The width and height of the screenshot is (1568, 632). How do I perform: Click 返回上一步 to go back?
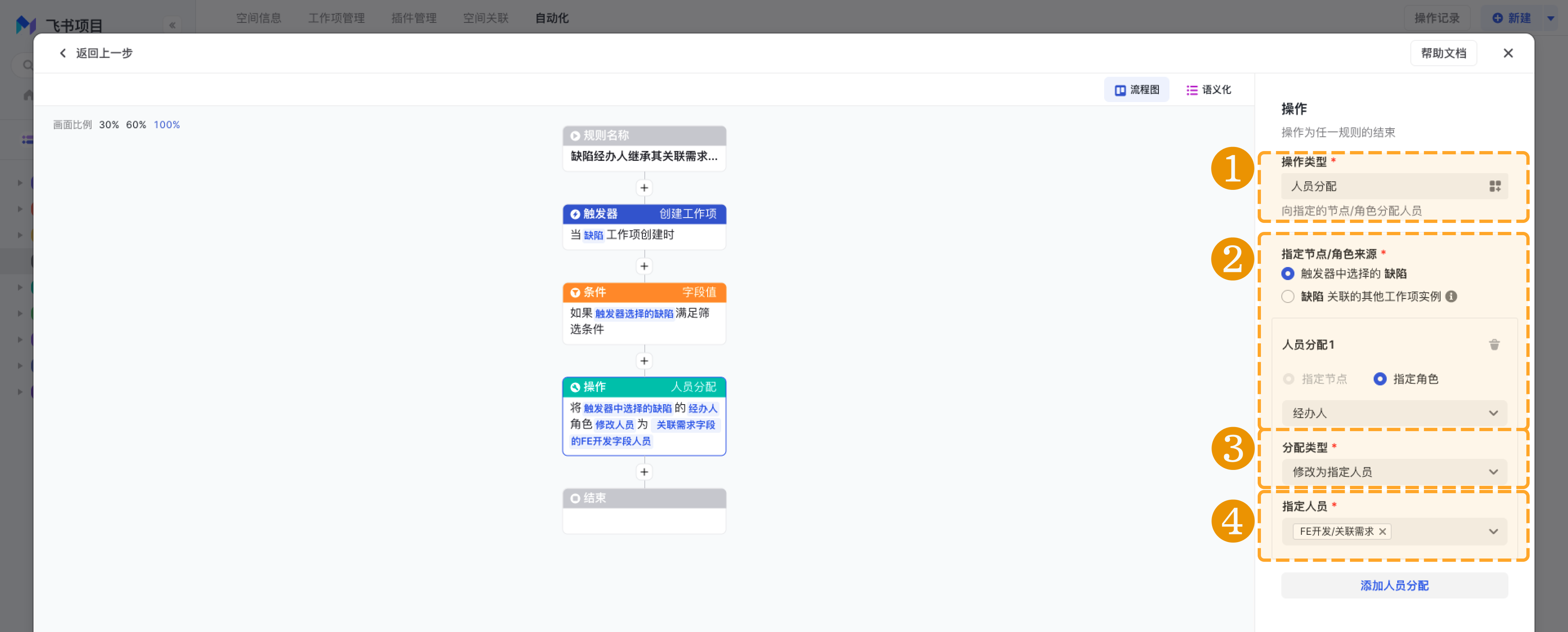[x=104, y=53]
